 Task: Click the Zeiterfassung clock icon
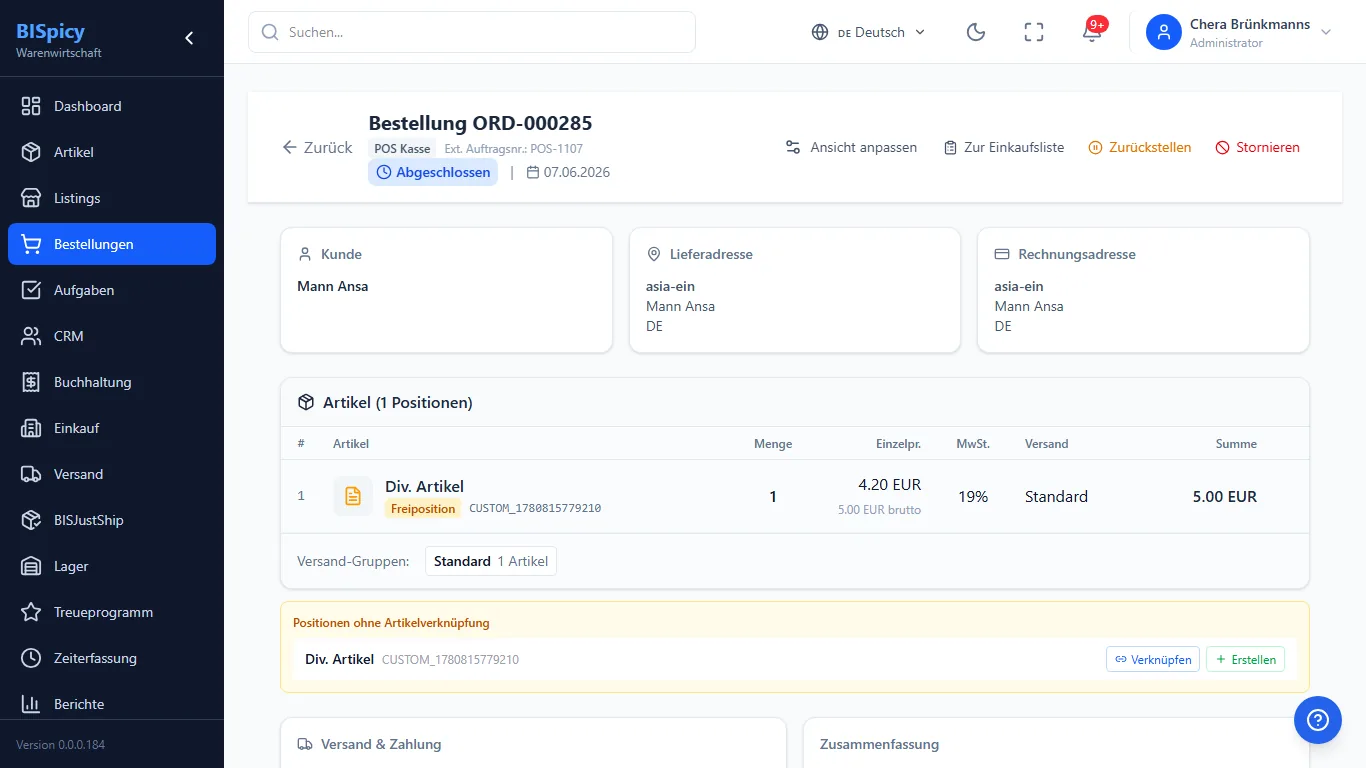coord(31,658)
